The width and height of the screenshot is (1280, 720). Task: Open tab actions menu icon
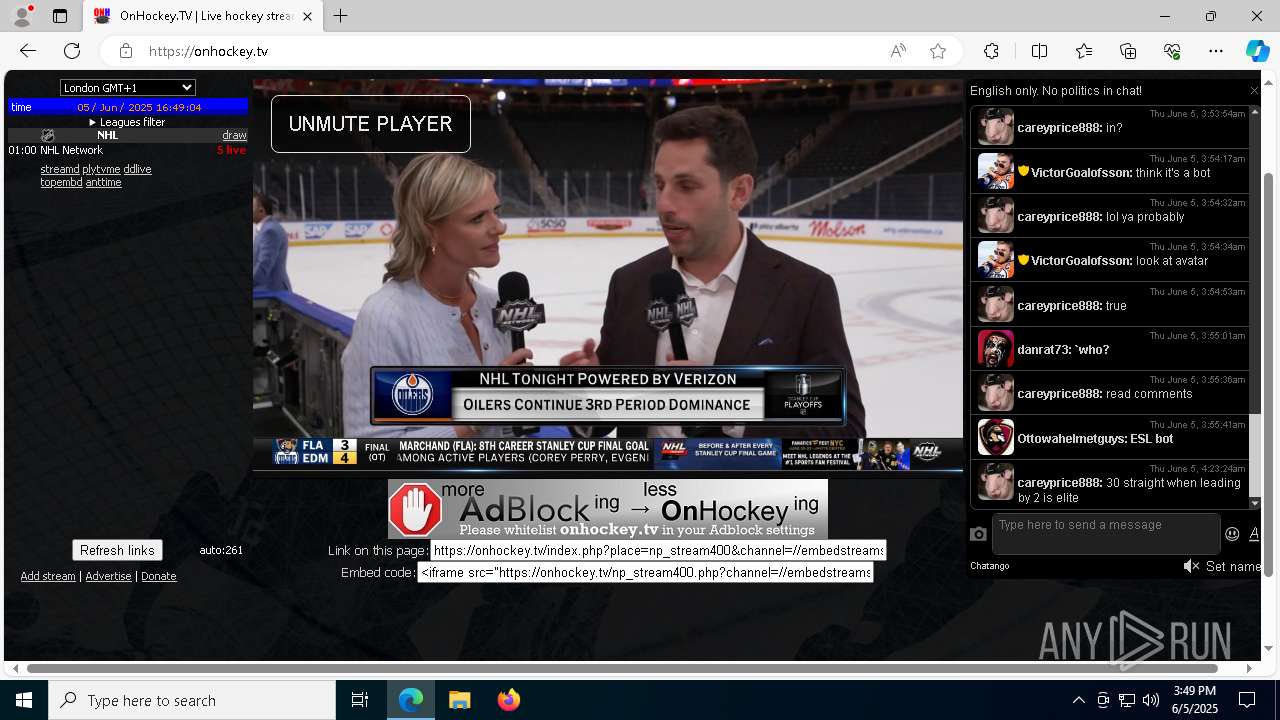(60, 16)
